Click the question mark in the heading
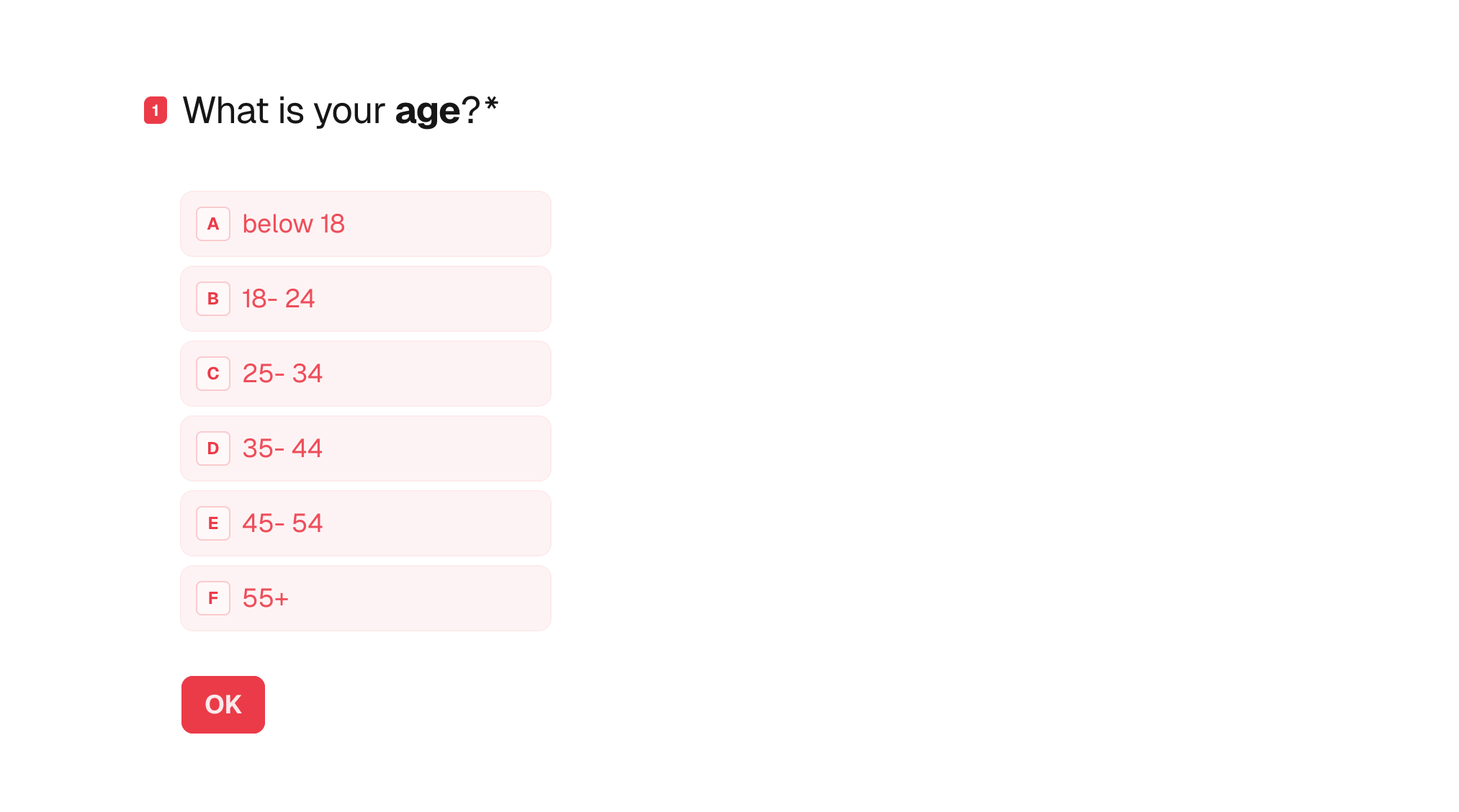This screenshot has height=812, width=1459. click(471, 111)
